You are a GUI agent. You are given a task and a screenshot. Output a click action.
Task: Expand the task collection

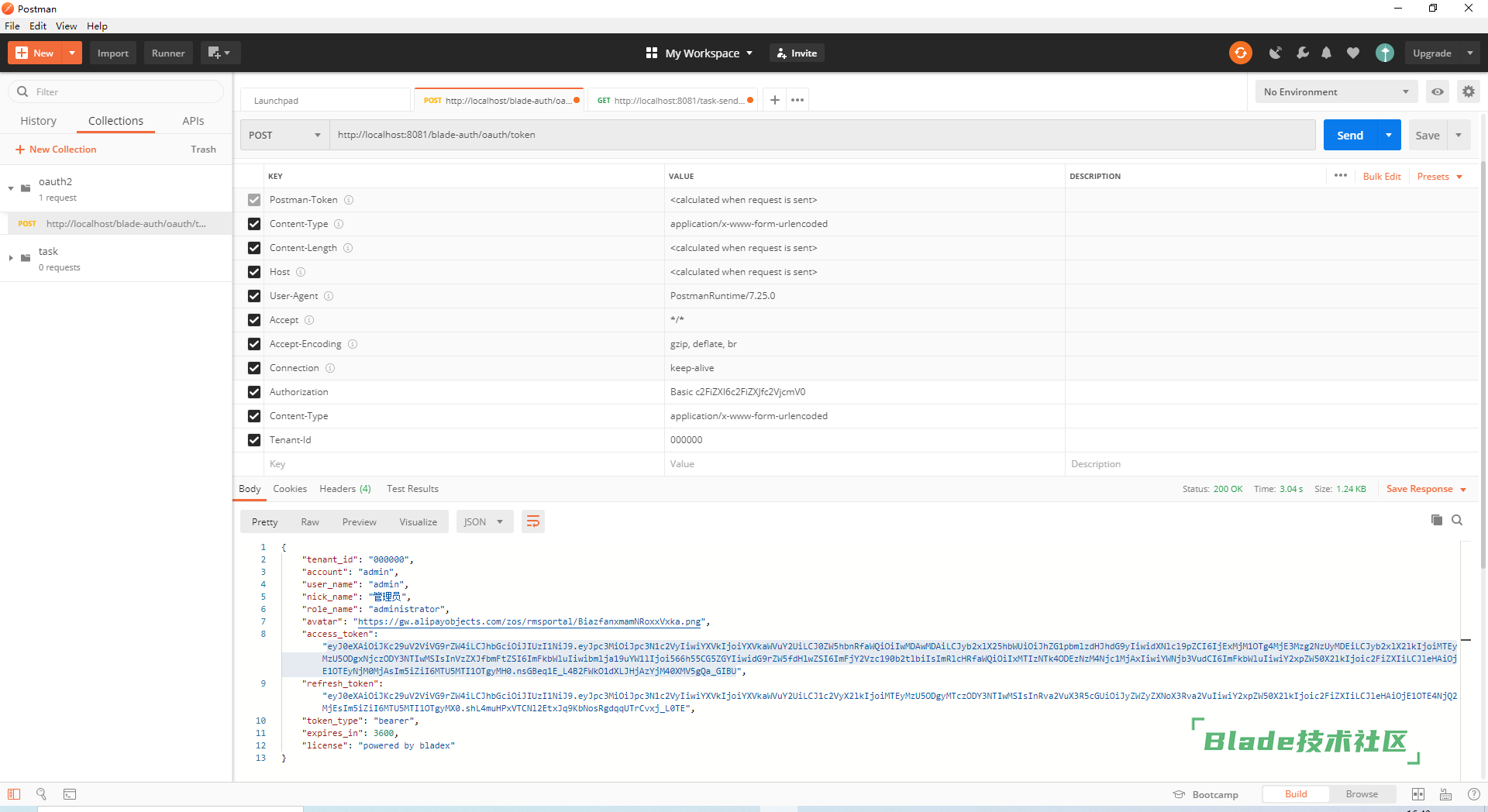pos(11,258)
